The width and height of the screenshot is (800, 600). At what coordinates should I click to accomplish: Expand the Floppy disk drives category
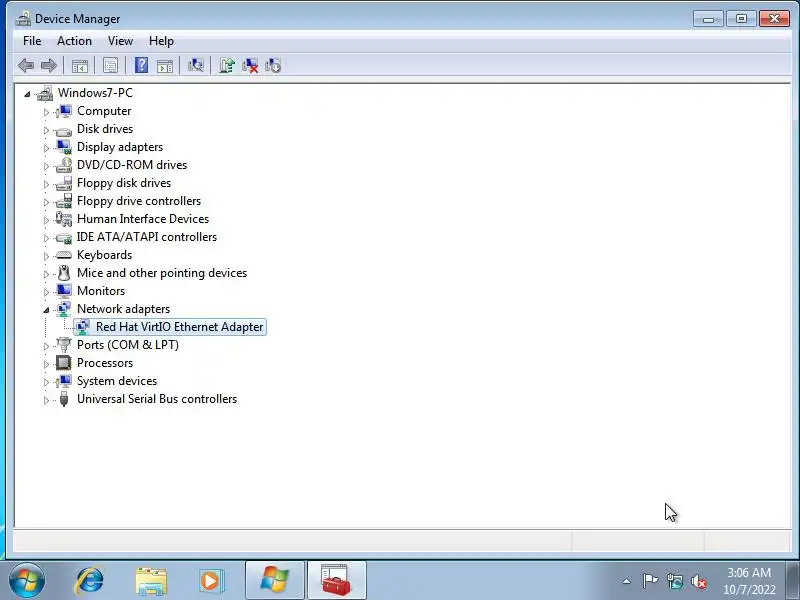coord(46,184)
